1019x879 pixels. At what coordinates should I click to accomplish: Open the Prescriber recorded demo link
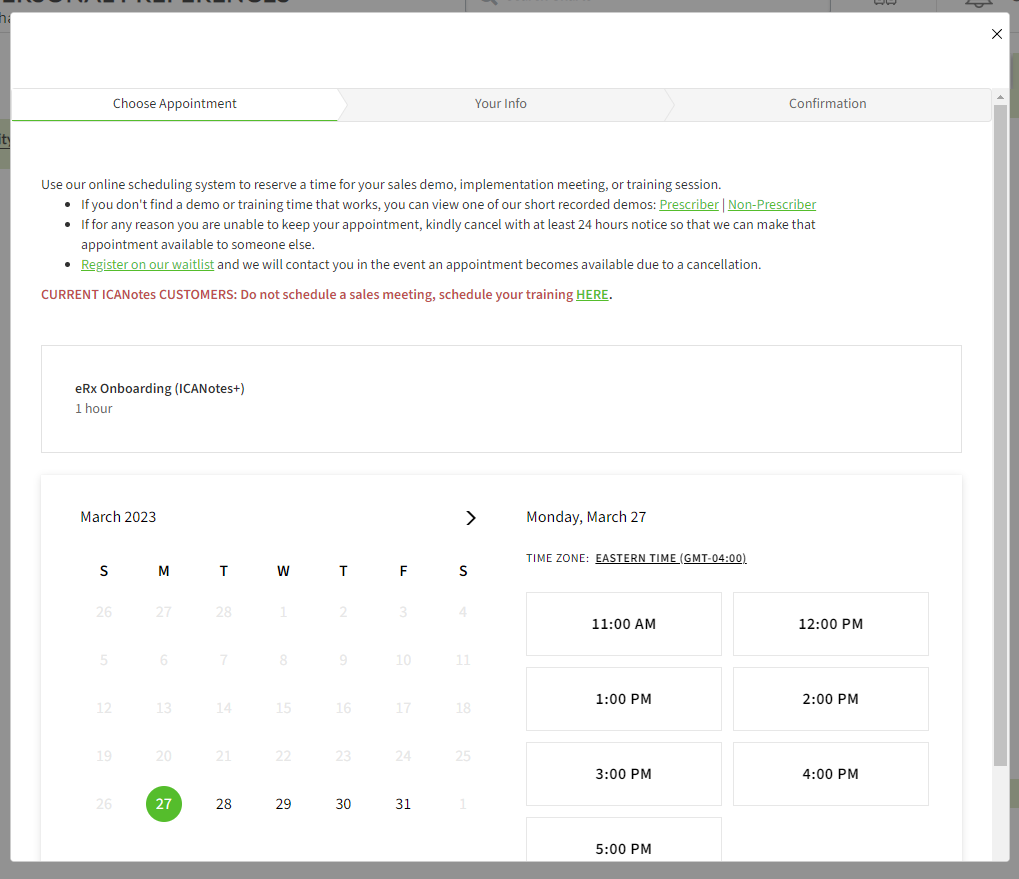pos(689,205)
